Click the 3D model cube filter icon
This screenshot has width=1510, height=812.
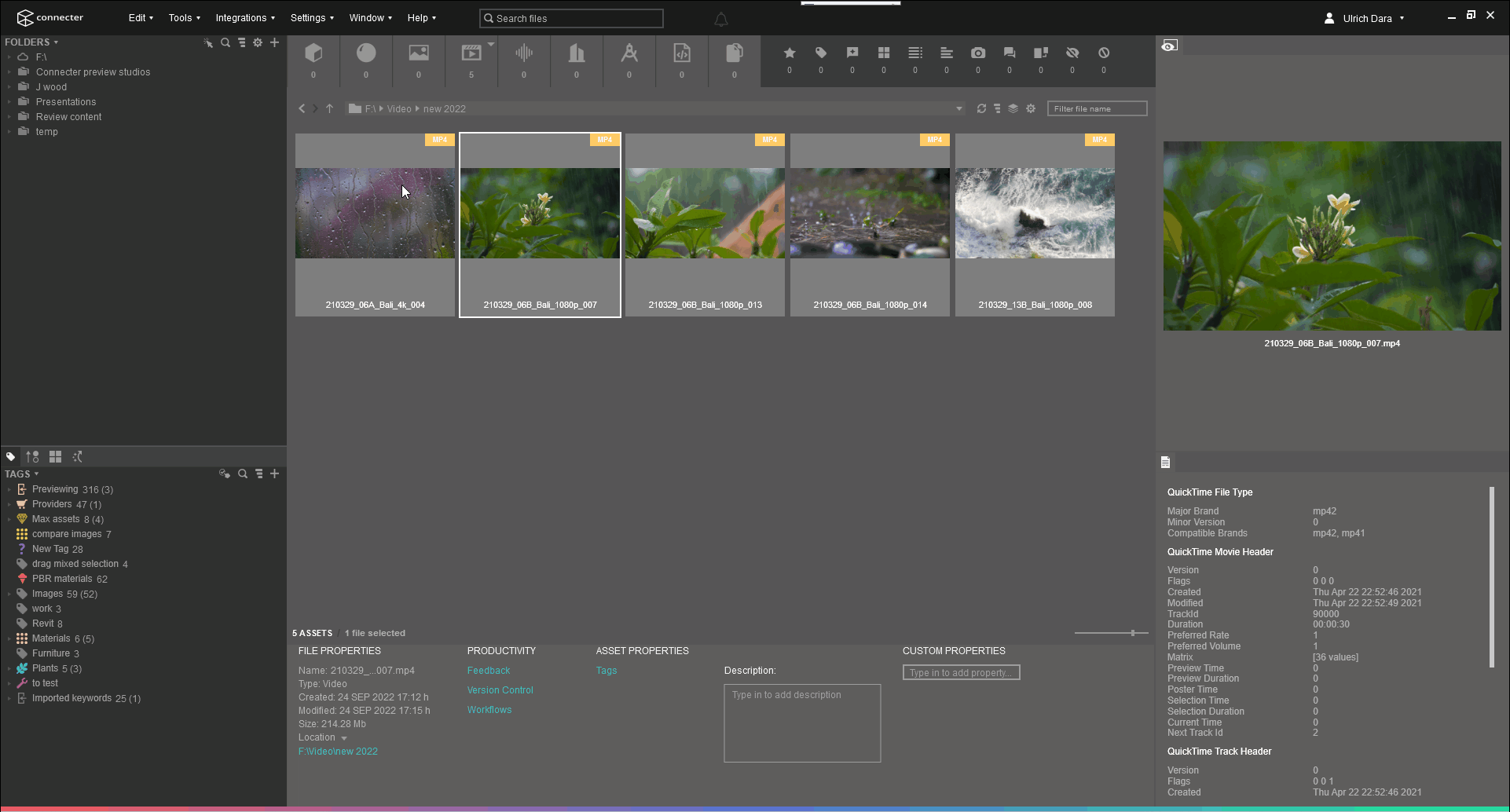[x=313, y=53]
